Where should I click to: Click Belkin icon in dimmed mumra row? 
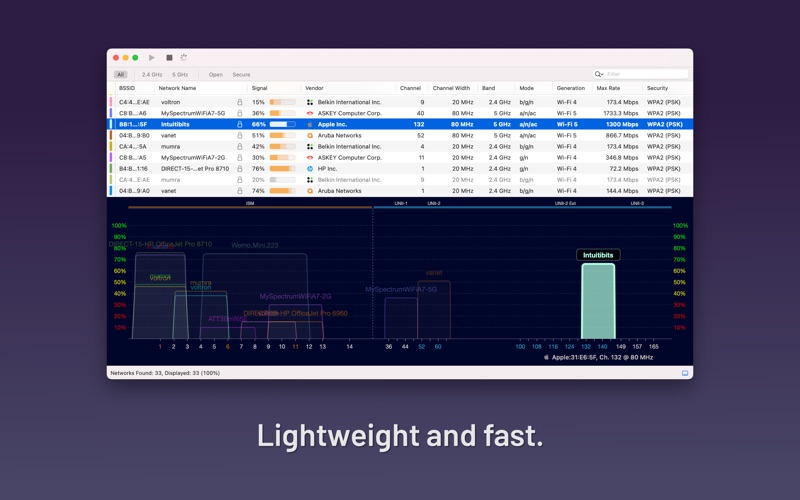coord(310,180)
